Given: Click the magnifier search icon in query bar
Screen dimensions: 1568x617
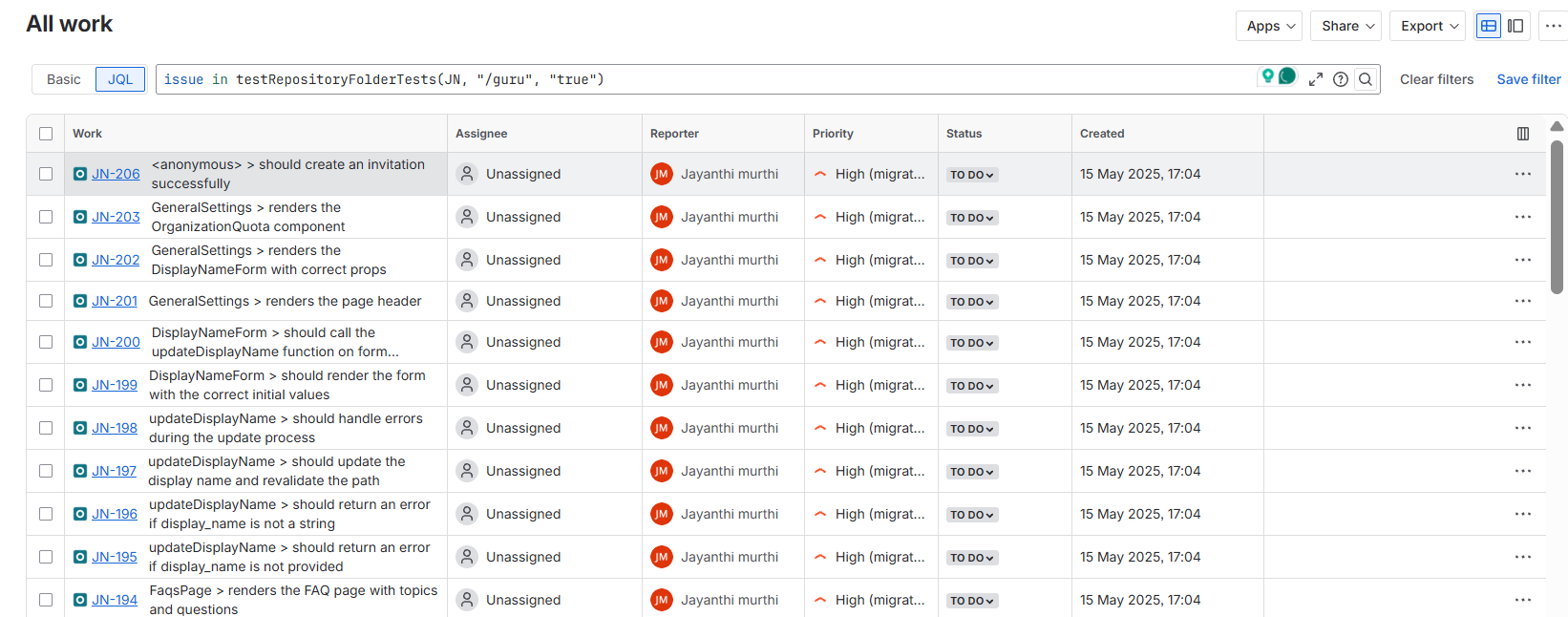Looking at the screenshot, I should coord(1366,79).
